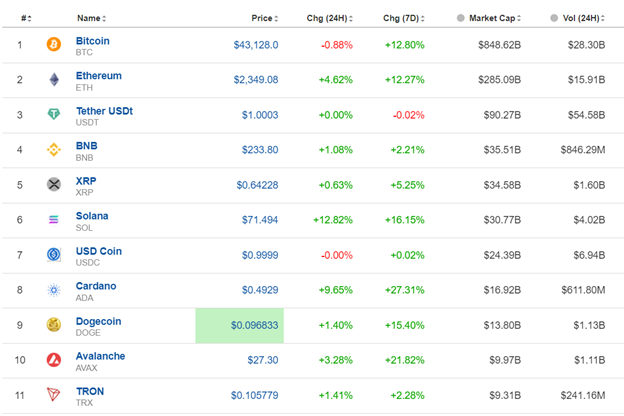Sort the table by Price column

(x=265, y=18)
